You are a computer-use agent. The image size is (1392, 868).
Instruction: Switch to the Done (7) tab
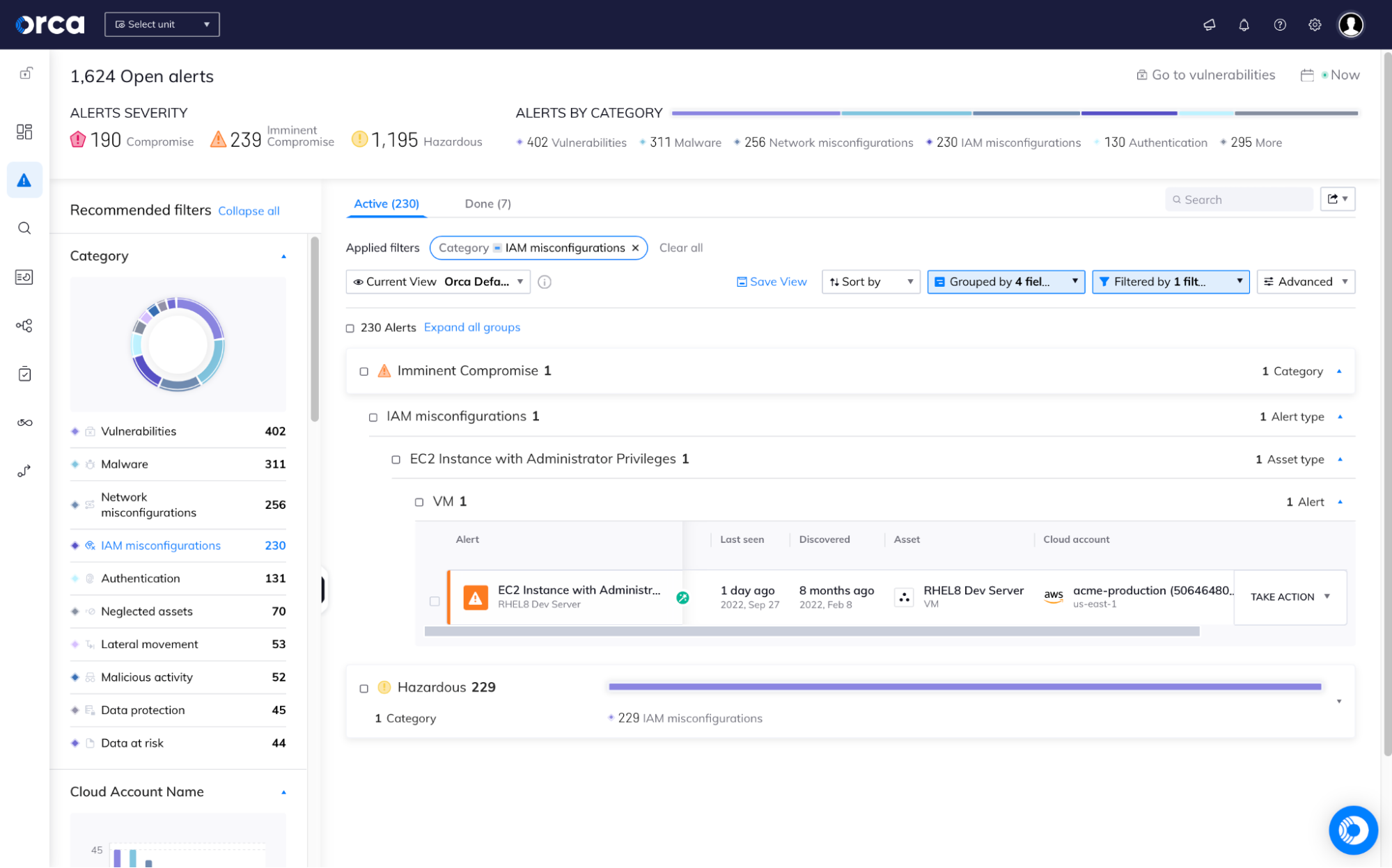pyautogui.click(x=487, y=204)
